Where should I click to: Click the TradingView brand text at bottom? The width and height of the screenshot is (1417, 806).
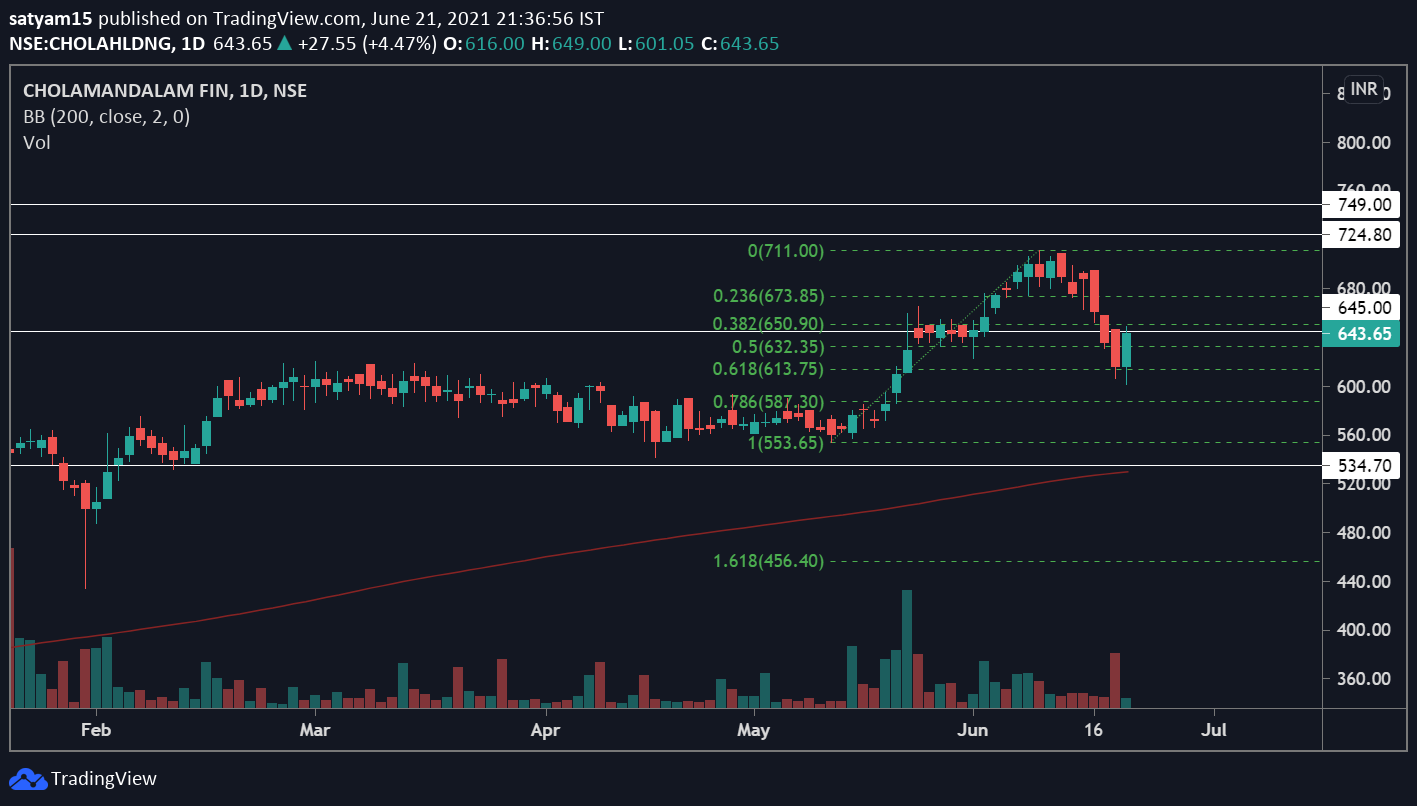point(104,779)
